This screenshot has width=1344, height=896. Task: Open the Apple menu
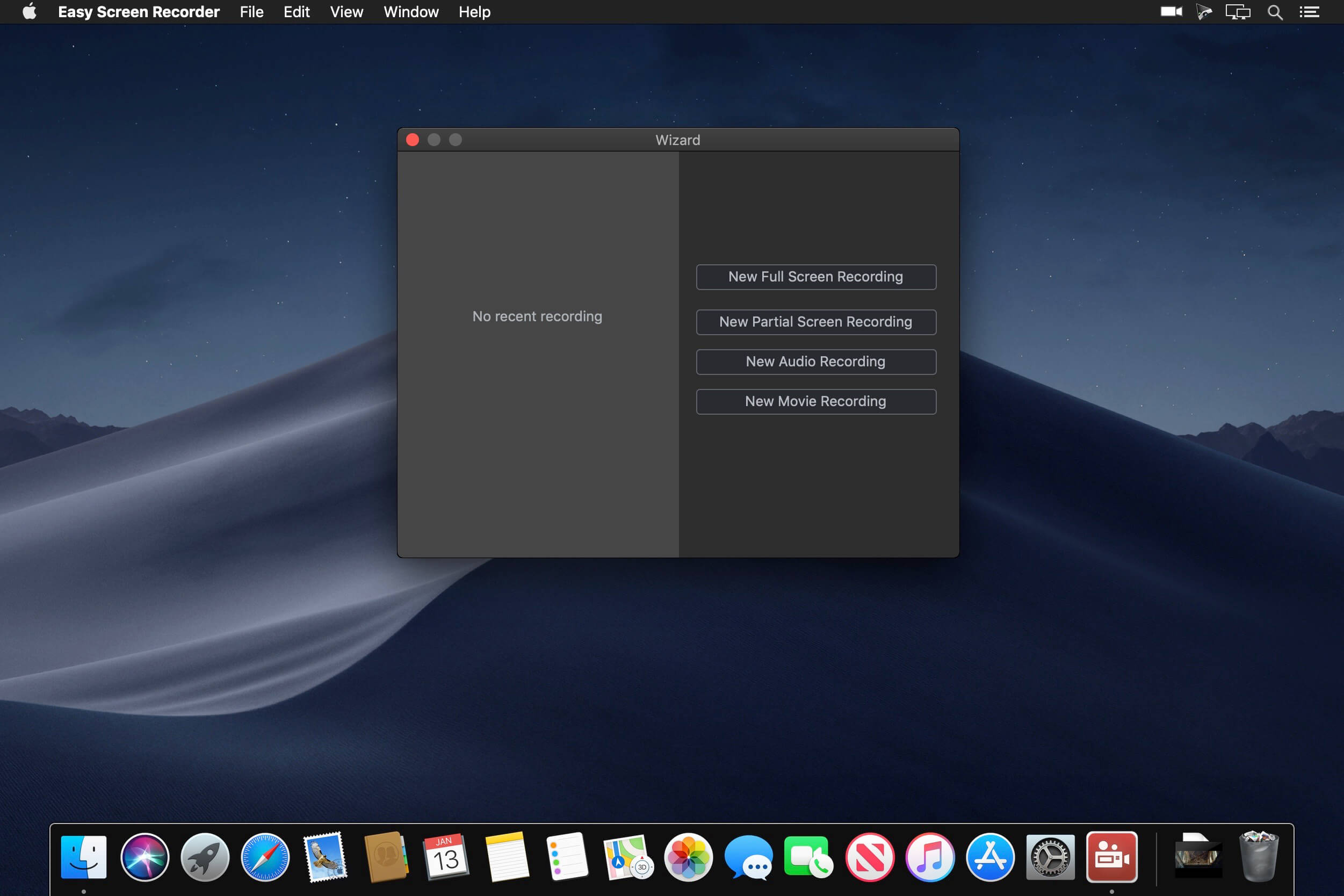point(30,12)
